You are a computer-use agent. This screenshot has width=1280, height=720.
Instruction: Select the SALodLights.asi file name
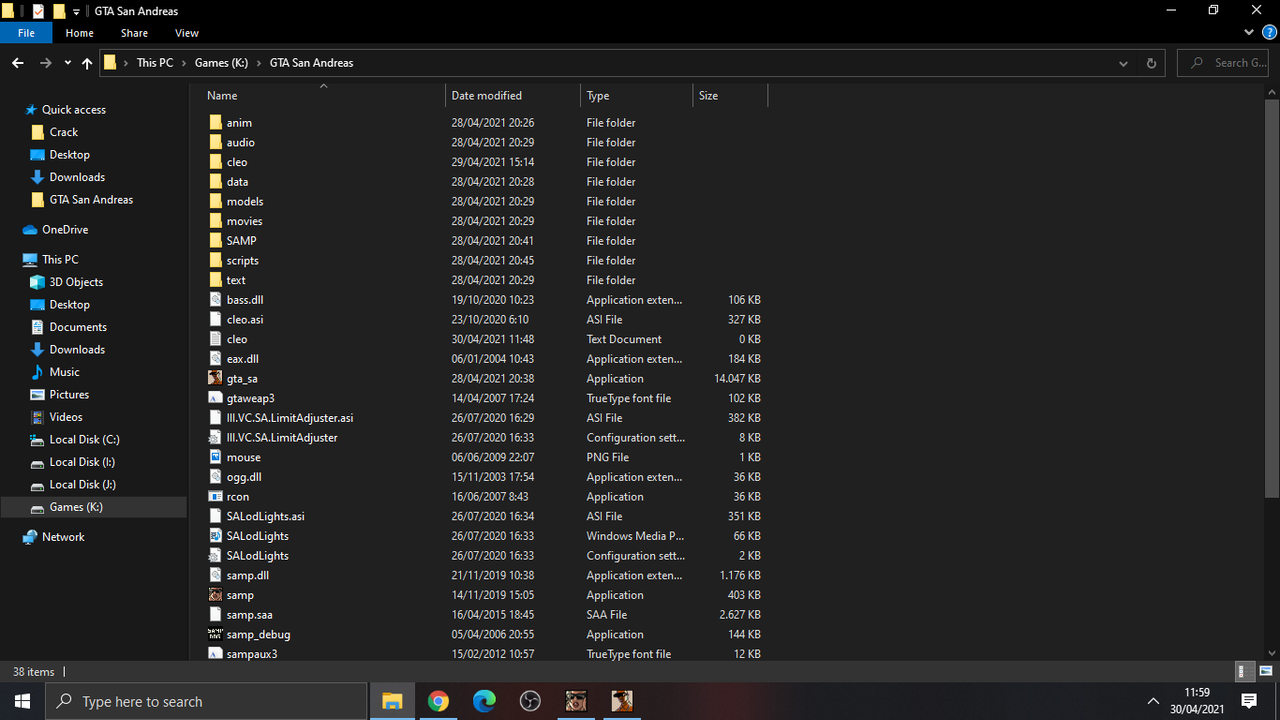pos(265,516)
